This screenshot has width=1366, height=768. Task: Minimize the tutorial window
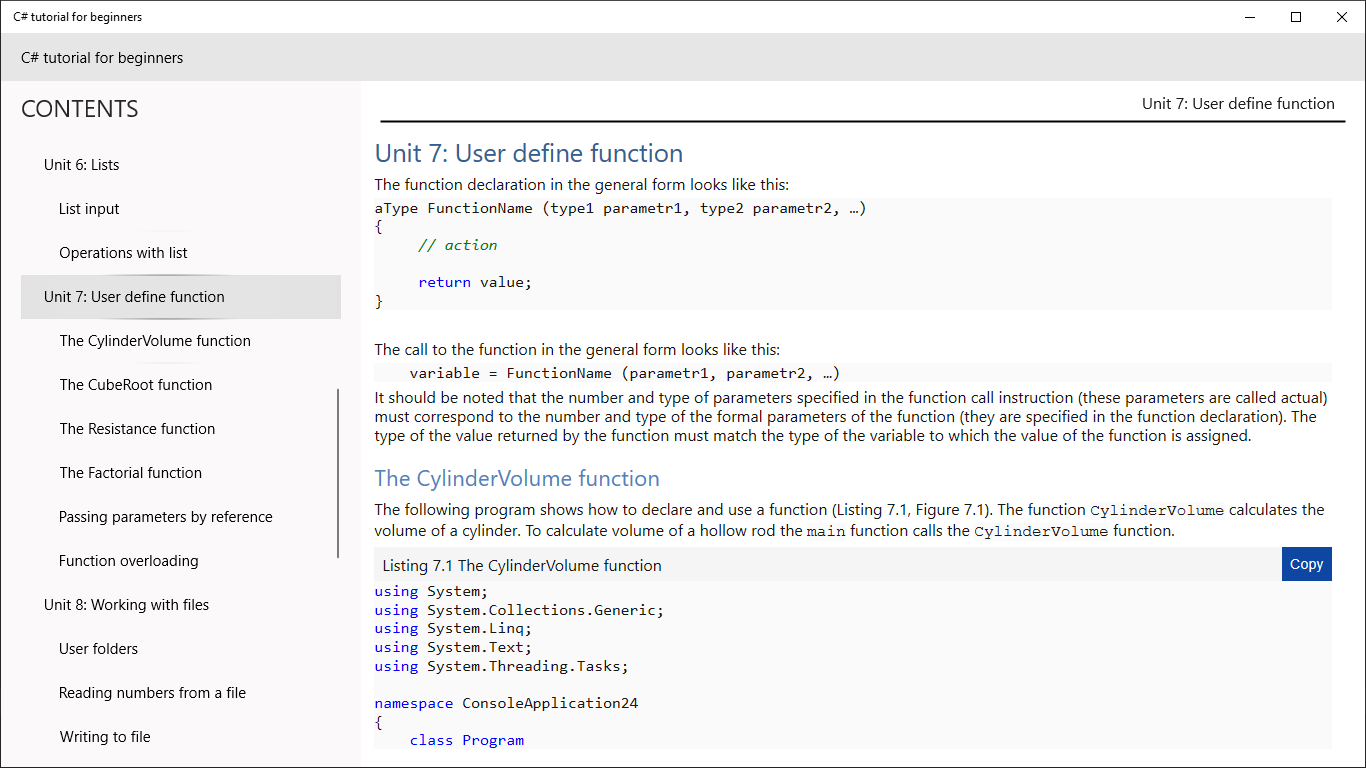tap(1250, 17)
